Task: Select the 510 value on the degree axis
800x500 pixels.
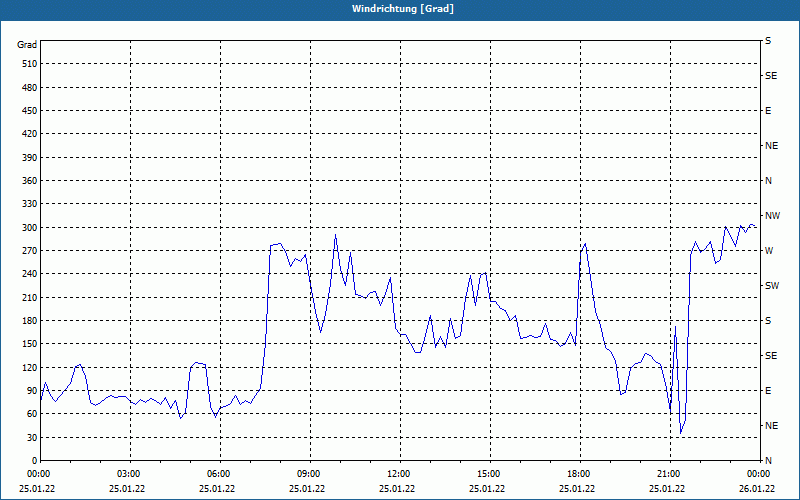Action: click(x=30, y=64)
